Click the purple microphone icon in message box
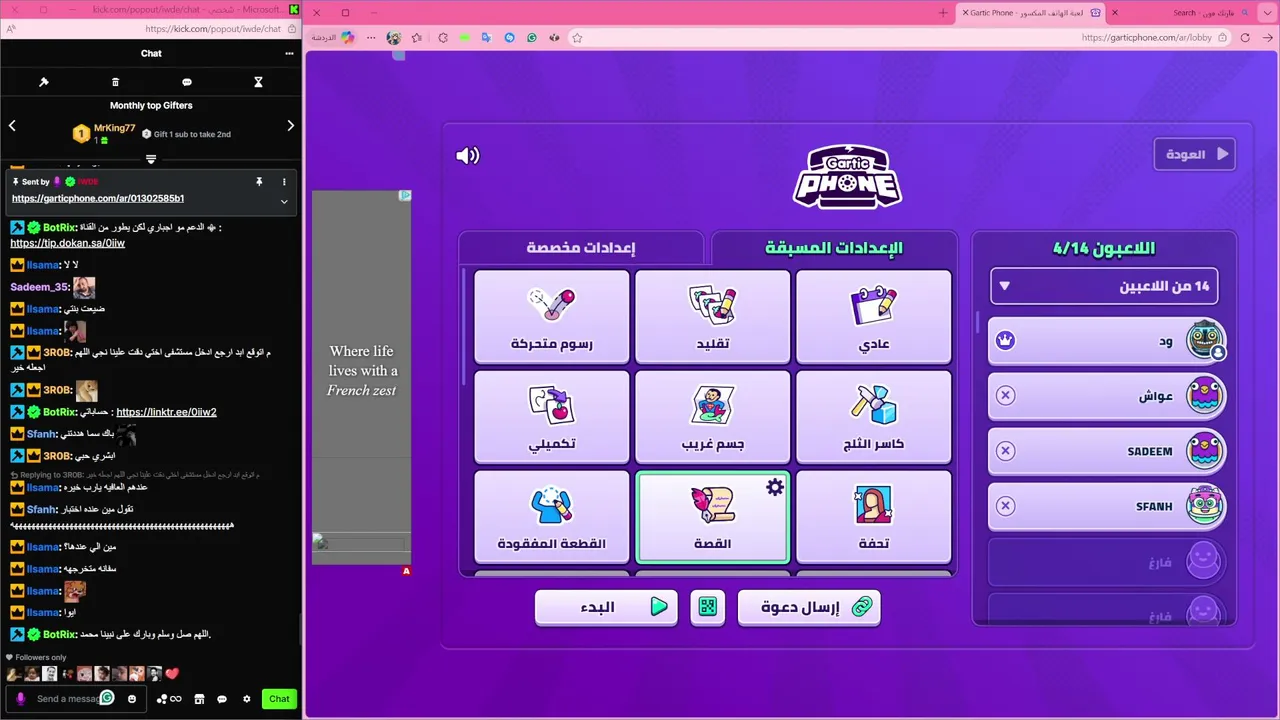The height and width of the screenshot is (720, 1280). point(21,699)
